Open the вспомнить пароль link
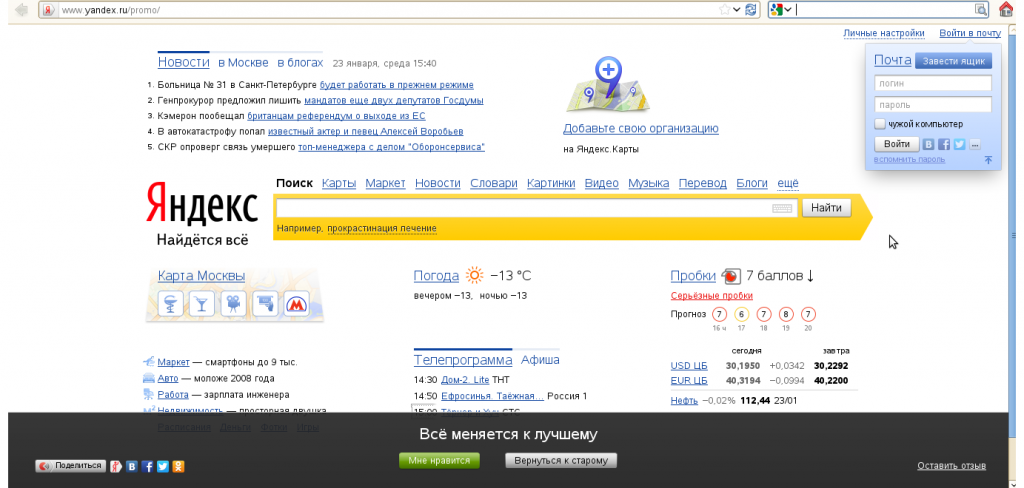The width and height of the screenshot is (1024, 488). [910, 159]
